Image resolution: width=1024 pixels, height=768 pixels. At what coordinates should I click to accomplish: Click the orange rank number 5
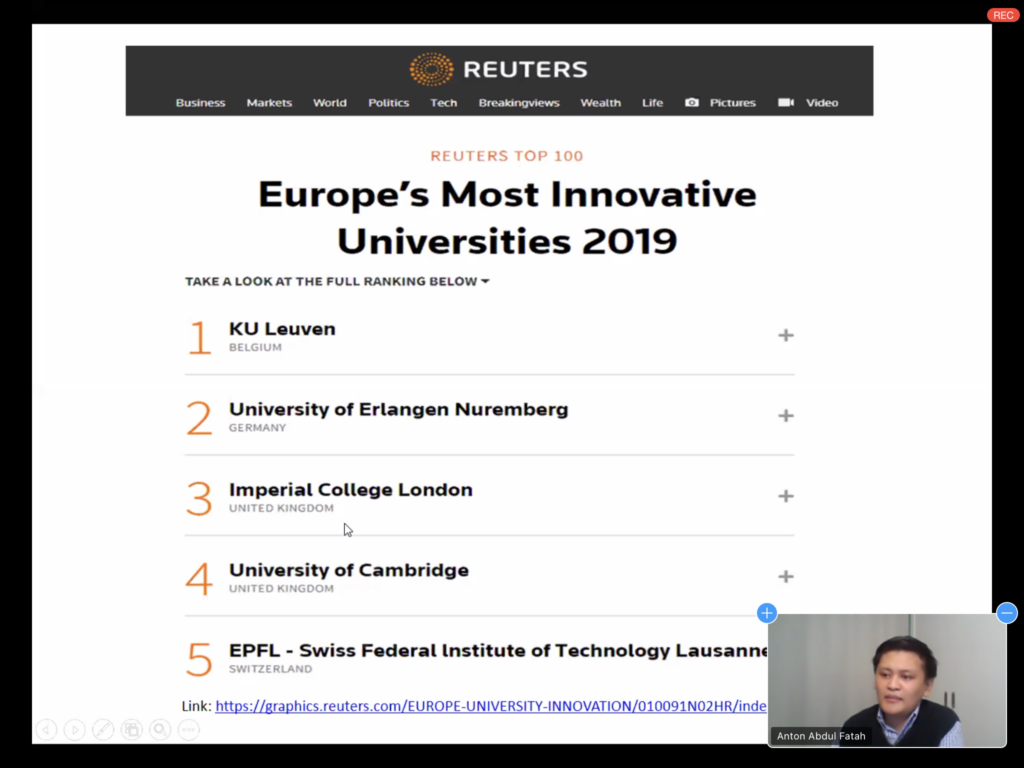(x=199, y=660)
